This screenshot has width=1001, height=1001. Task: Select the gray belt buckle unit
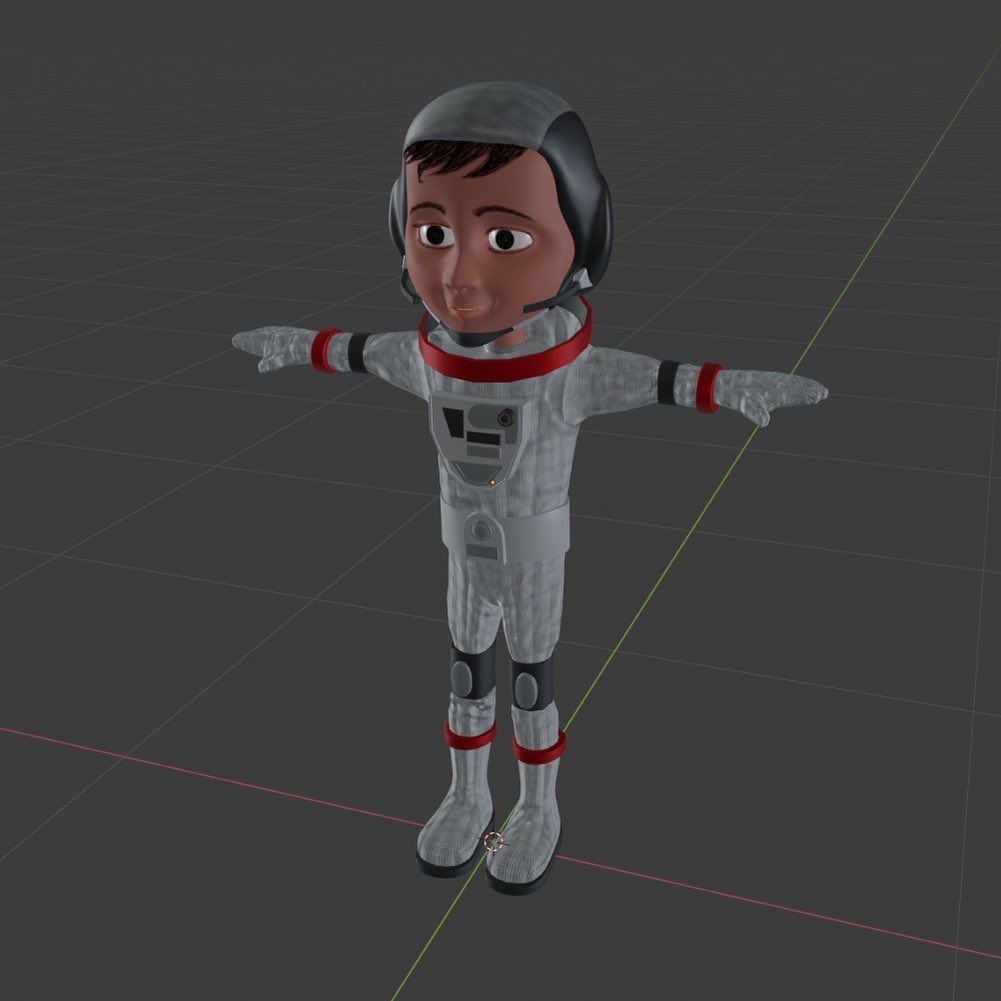(482, 536)
